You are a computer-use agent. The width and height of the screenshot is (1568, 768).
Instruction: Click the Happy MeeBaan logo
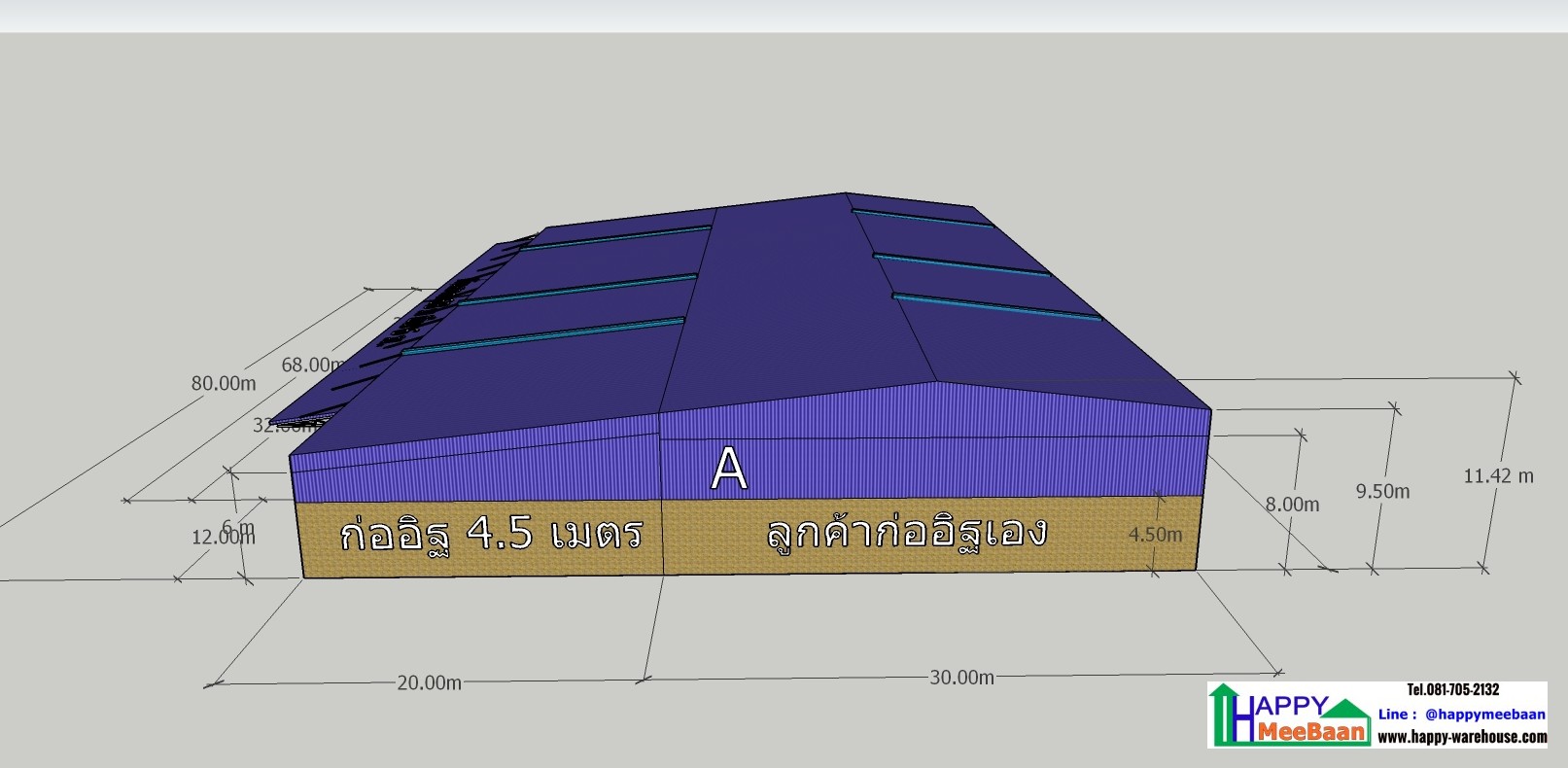[1289, 715]
